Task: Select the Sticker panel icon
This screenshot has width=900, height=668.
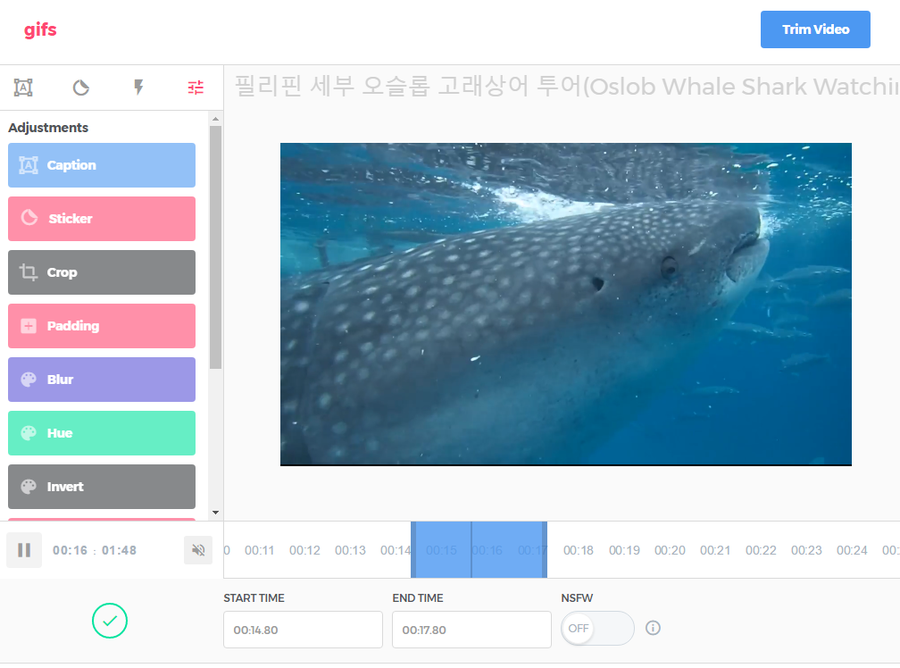Action: pyautogui.click(x=80, y=88)
